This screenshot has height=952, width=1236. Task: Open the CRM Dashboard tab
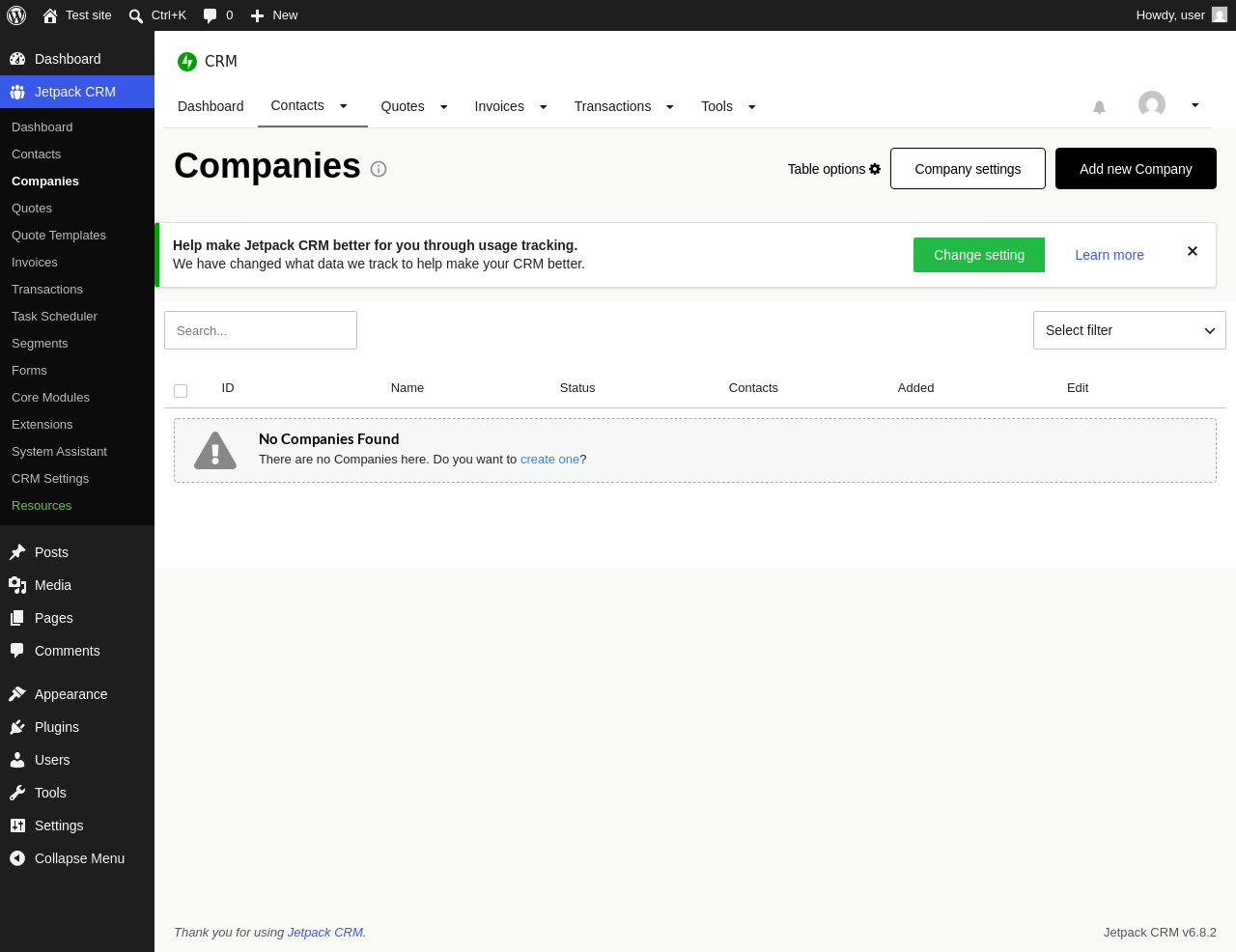[x=211, y=106]
